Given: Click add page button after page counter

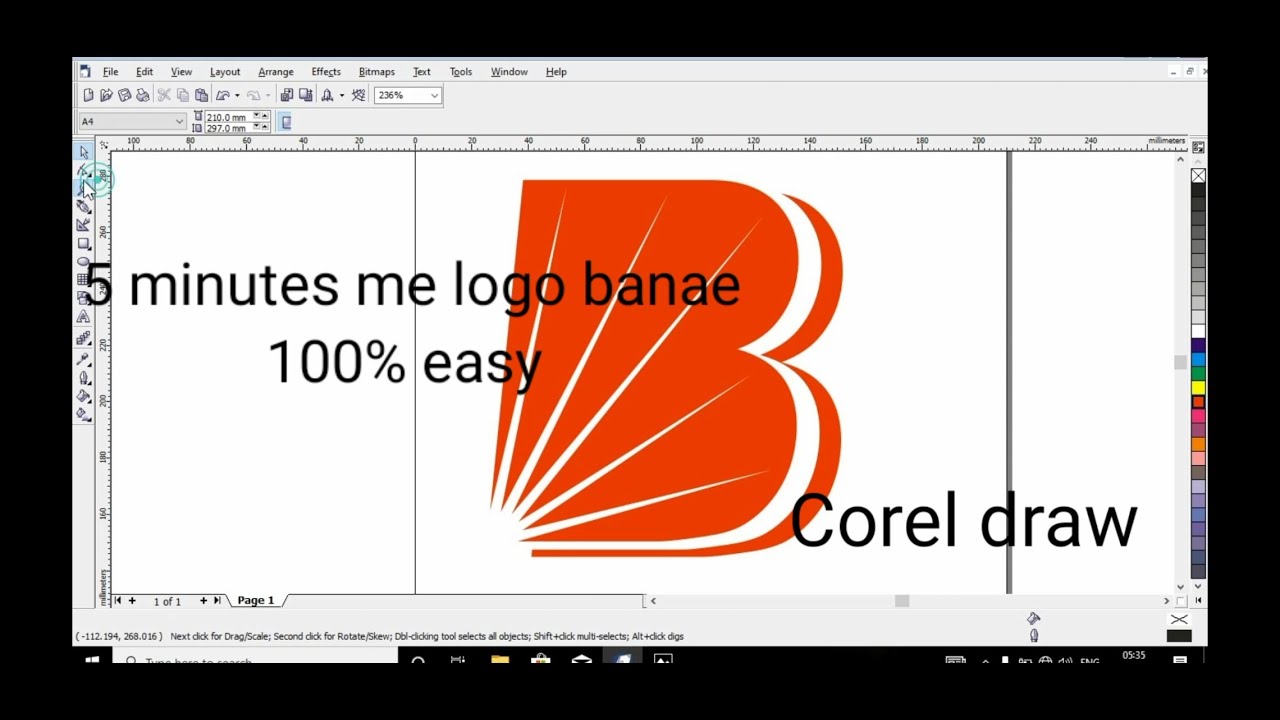Looking at the screenshot, I should point(203,600).
